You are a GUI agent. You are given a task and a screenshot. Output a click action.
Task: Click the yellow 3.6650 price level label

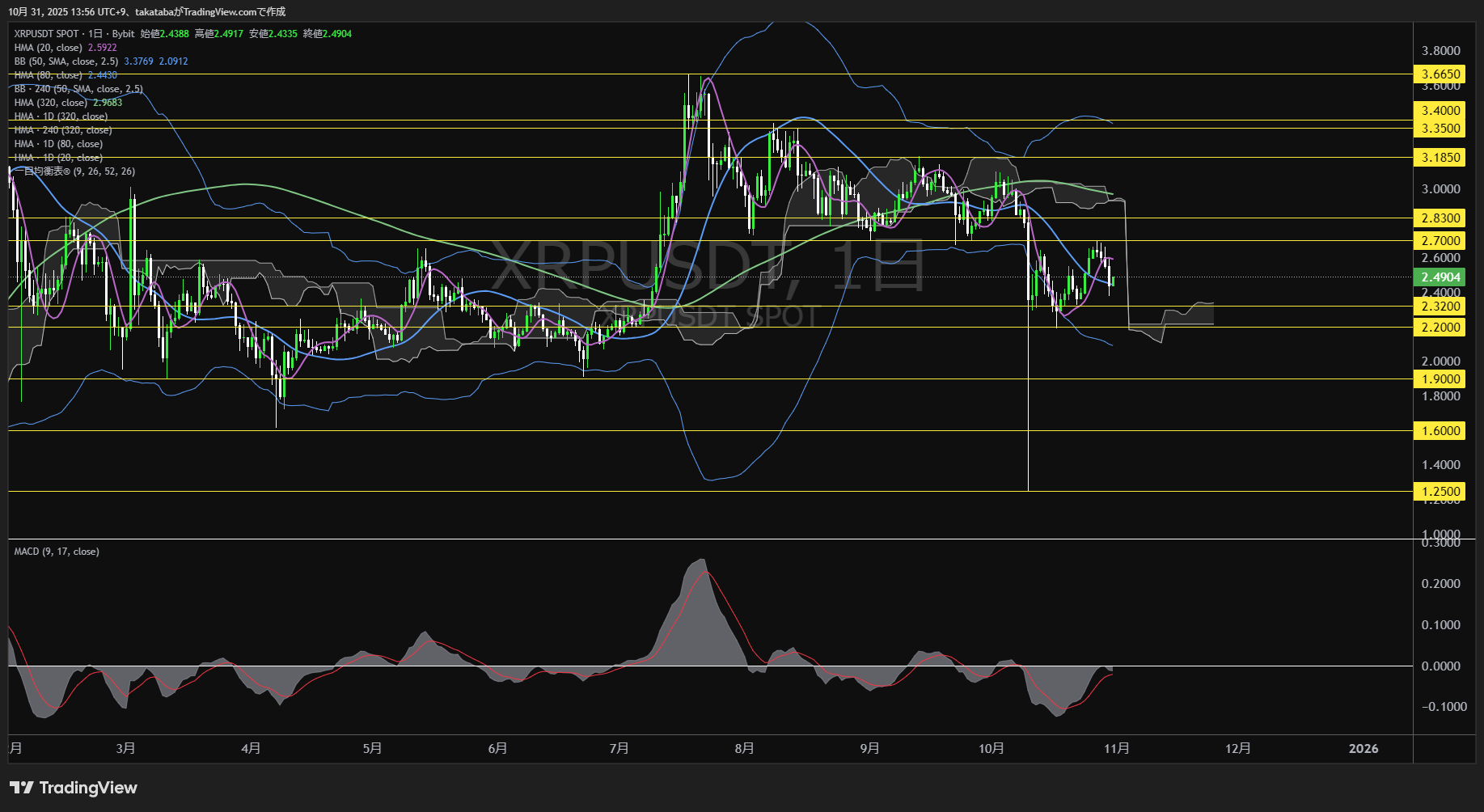tap(1440, 74)
